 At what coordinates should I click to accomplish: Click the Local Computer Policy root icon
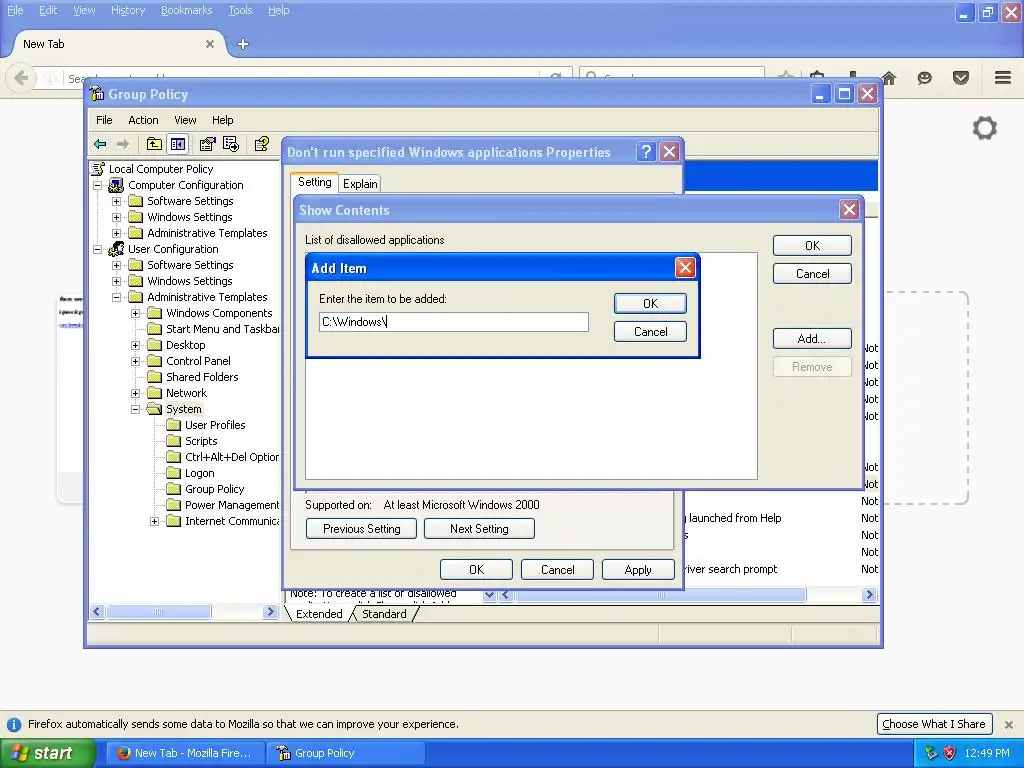tap(98, 168)
